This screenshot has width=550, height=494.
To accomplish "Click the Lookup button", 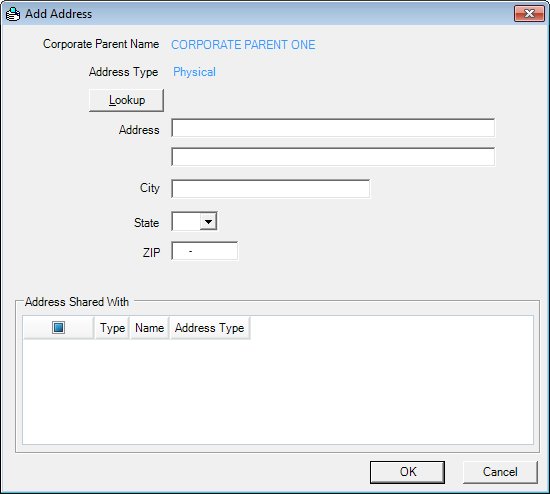I will [x=126, y=100].
